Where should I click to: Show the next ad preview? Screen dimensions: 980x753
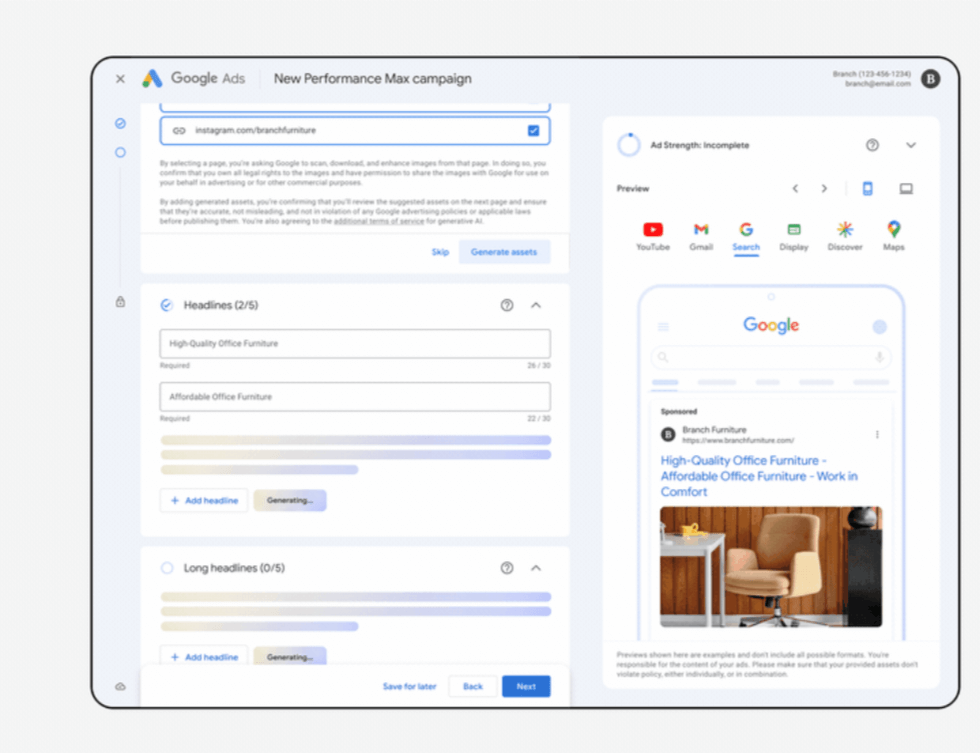[x=824, y=188]
